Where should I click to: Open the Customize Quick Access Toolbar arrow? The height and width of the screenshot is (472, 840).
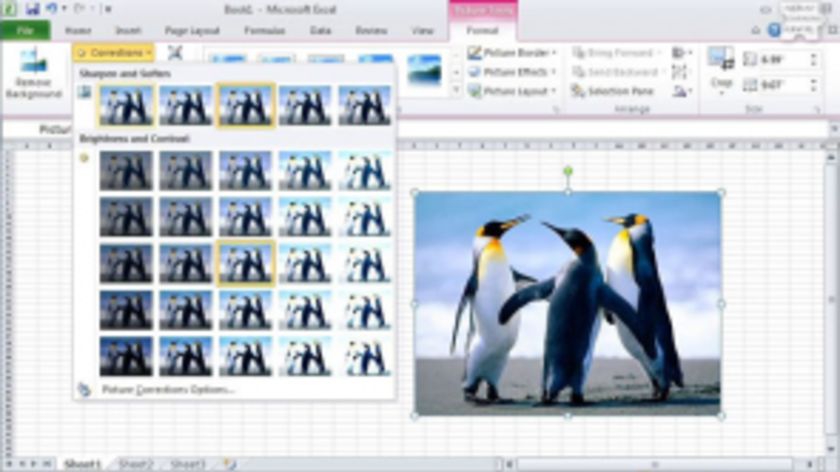[x=108, y=9]
